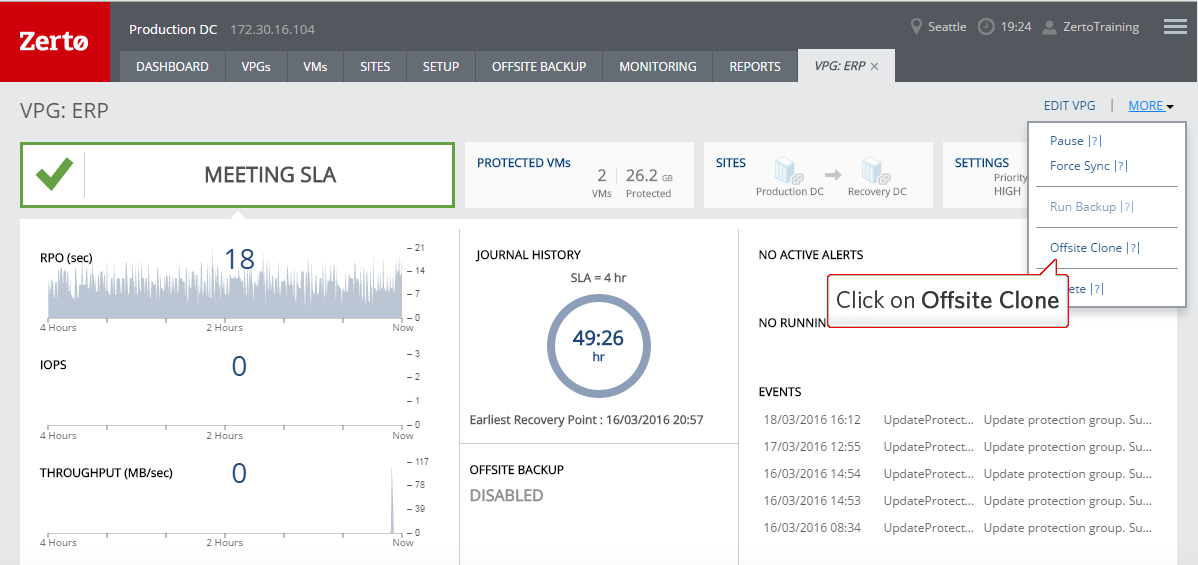Open the REPORTS tab
This screenshot has width=1198, height=565.
point(755,67)
